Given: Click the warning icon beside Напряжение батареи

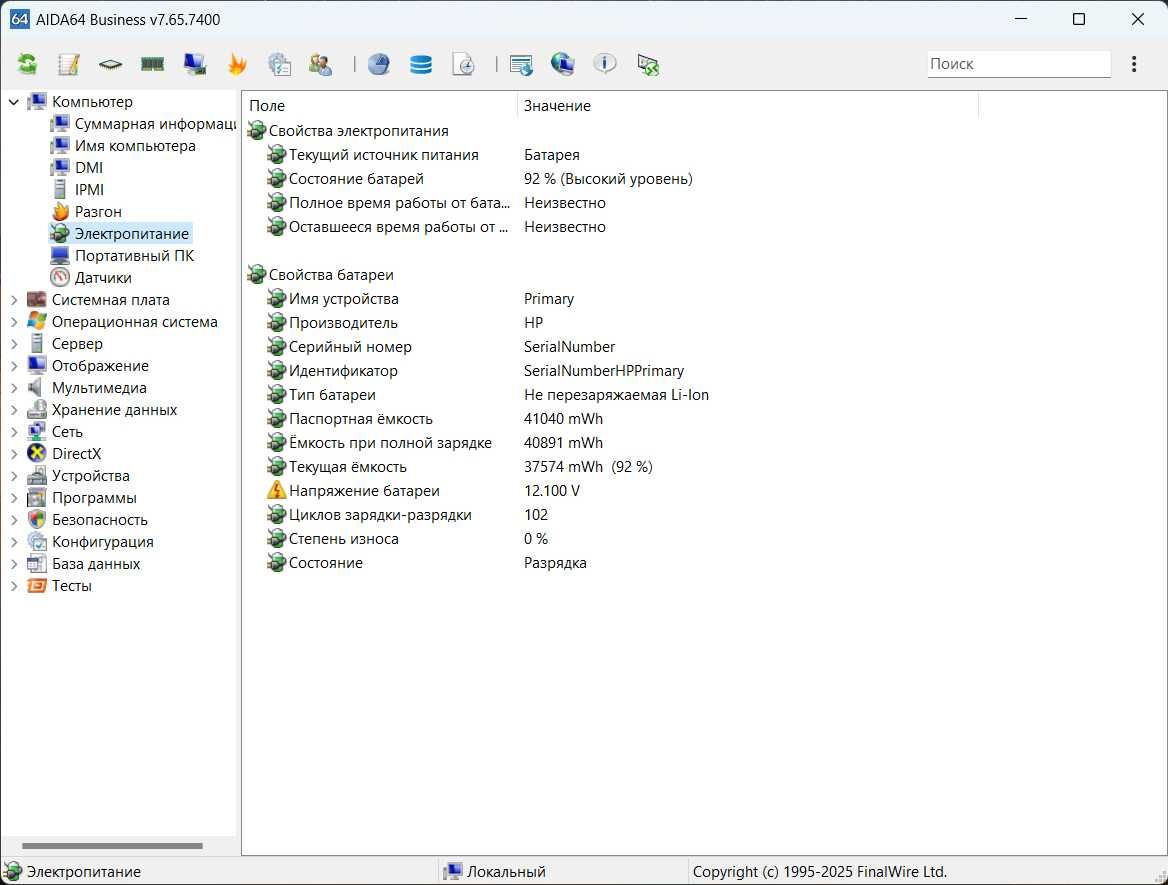Looking at the screenshot, I should point(276,490).
